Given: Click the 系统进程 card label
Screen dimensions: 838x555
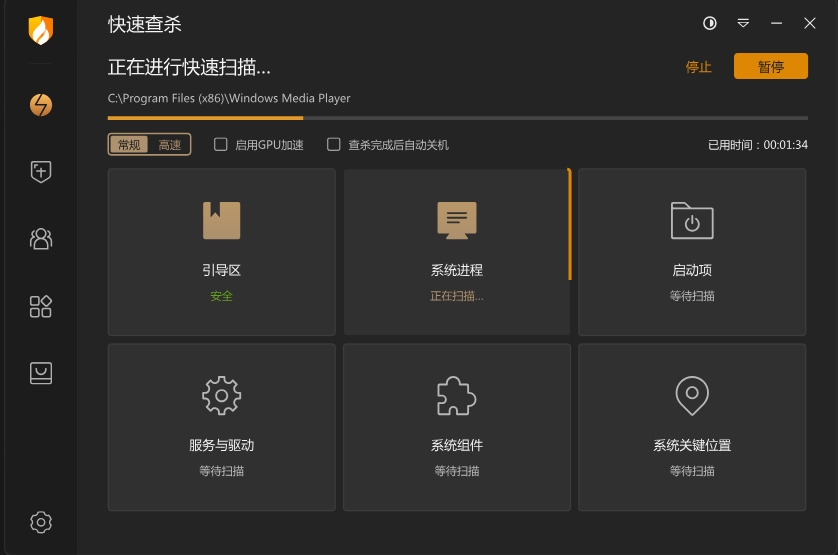Looking at the screenshot, I should [457, 270].
